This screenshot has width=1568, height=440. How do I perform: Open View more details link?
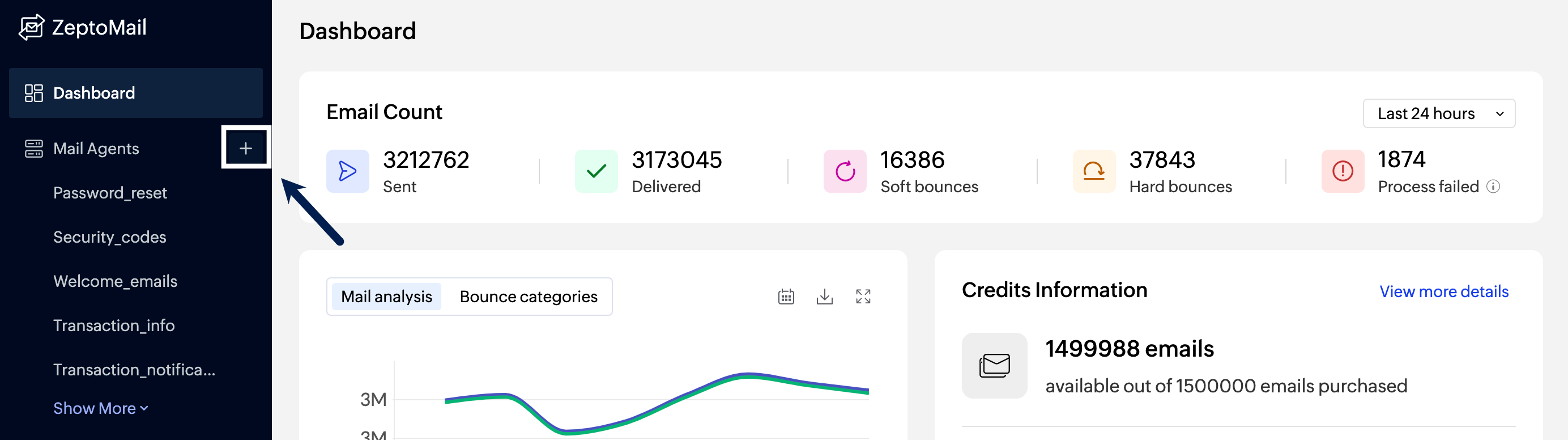click(1443, 292)
